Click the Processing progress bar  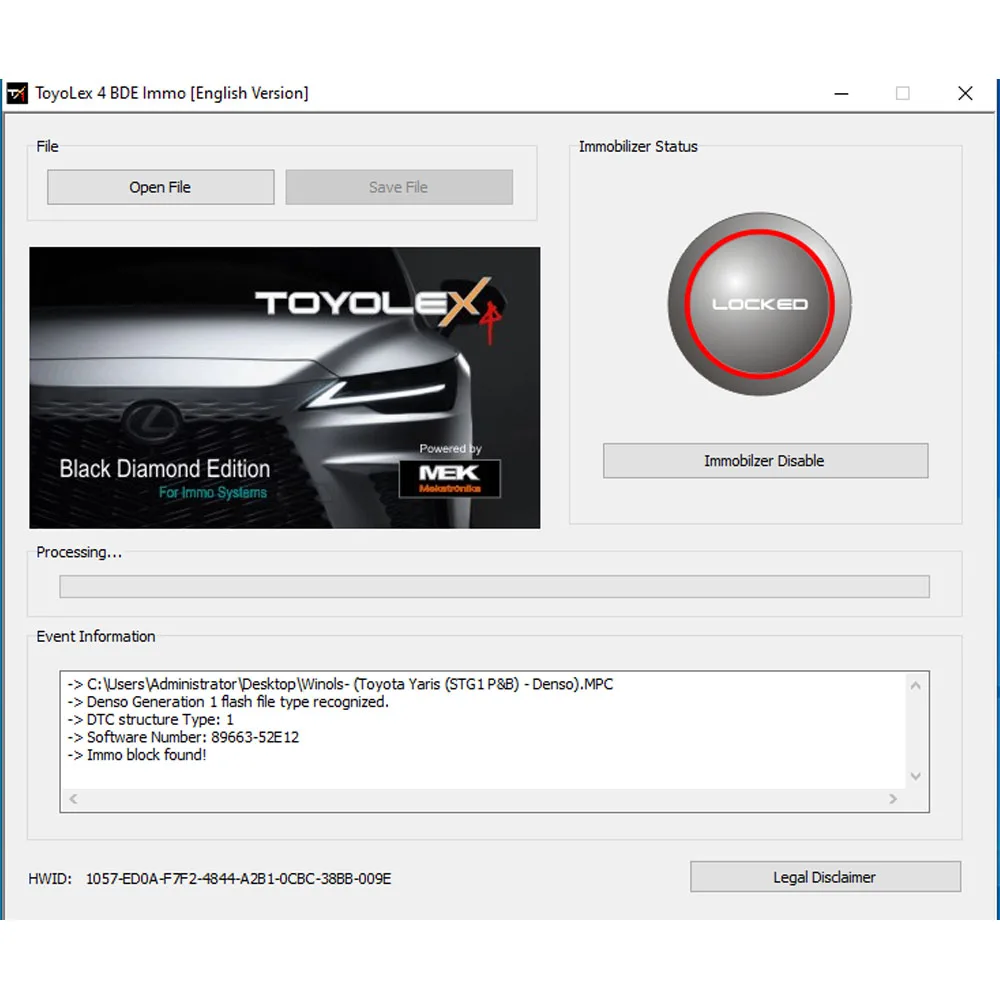click(494, 587)
